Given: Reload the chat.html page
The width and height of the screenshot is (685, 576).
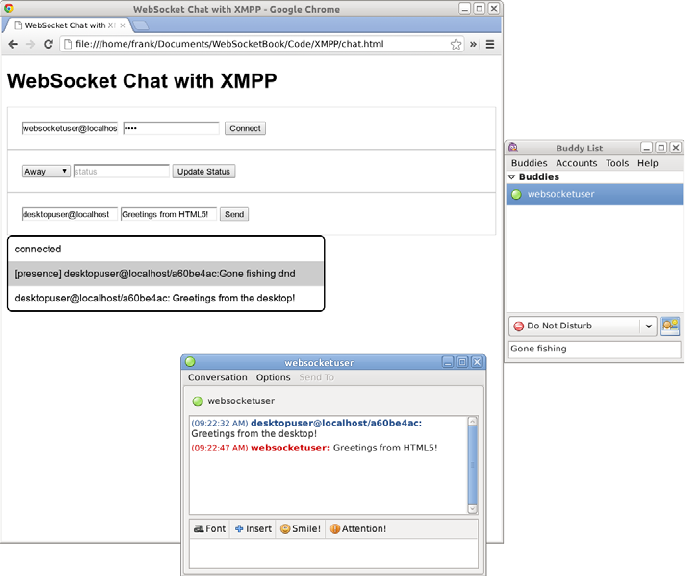Looking at the screenshot, I should (x=48, y=44).
